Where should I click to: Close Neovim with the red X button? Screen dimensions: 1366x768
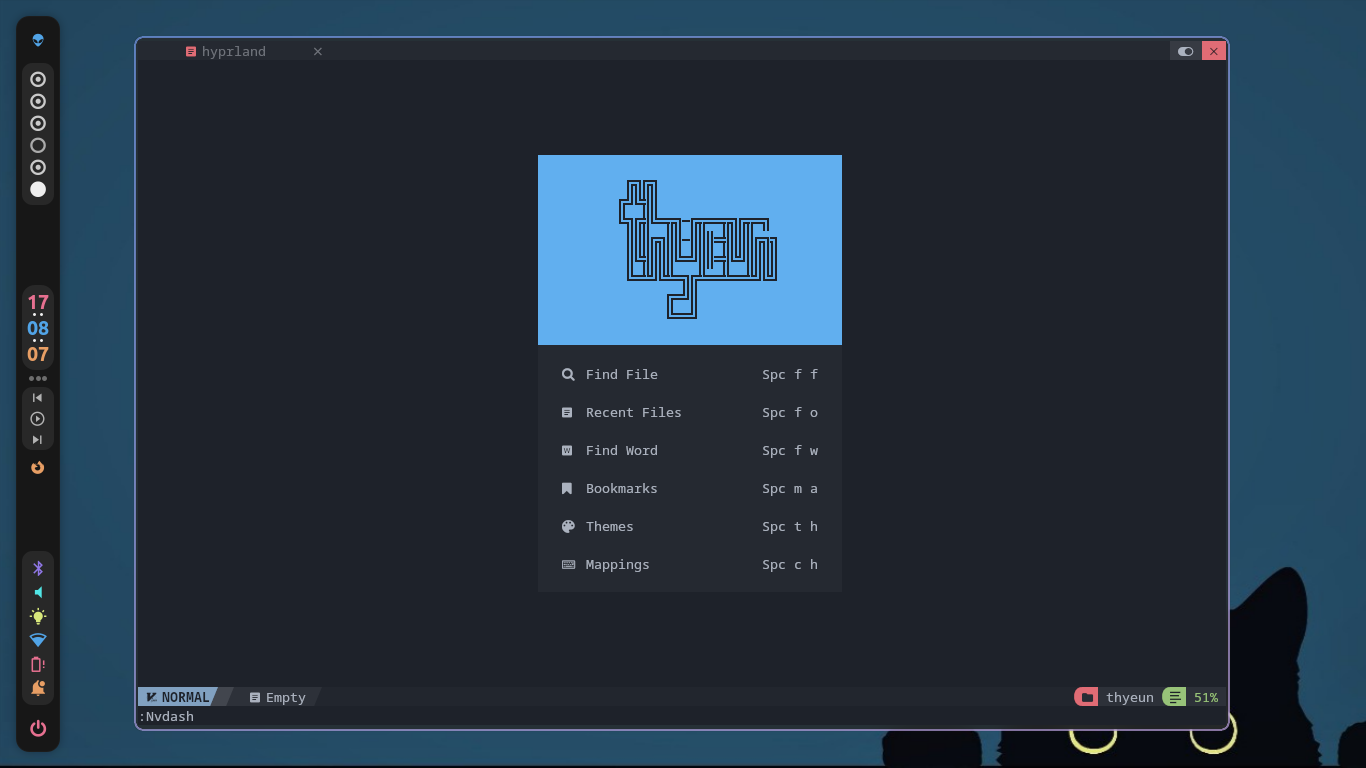[x=1214, y=51]
